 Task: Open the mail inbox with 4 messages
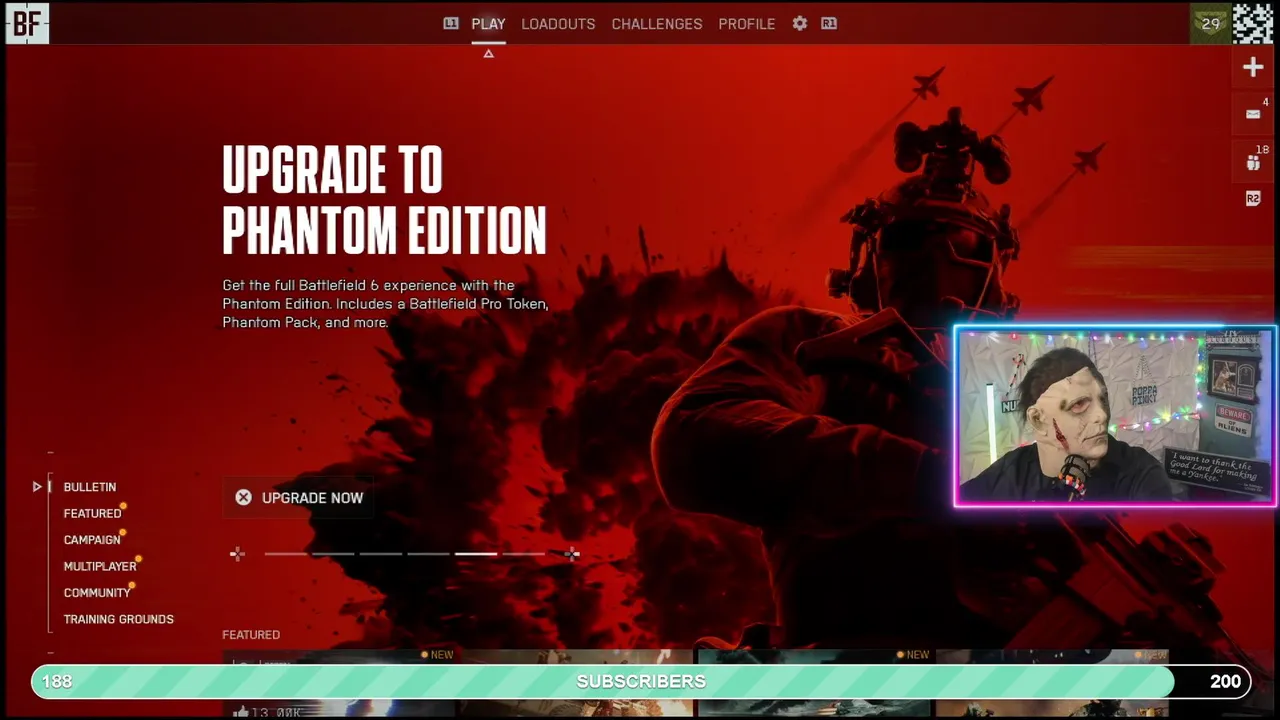click(x=1253, y=114)
